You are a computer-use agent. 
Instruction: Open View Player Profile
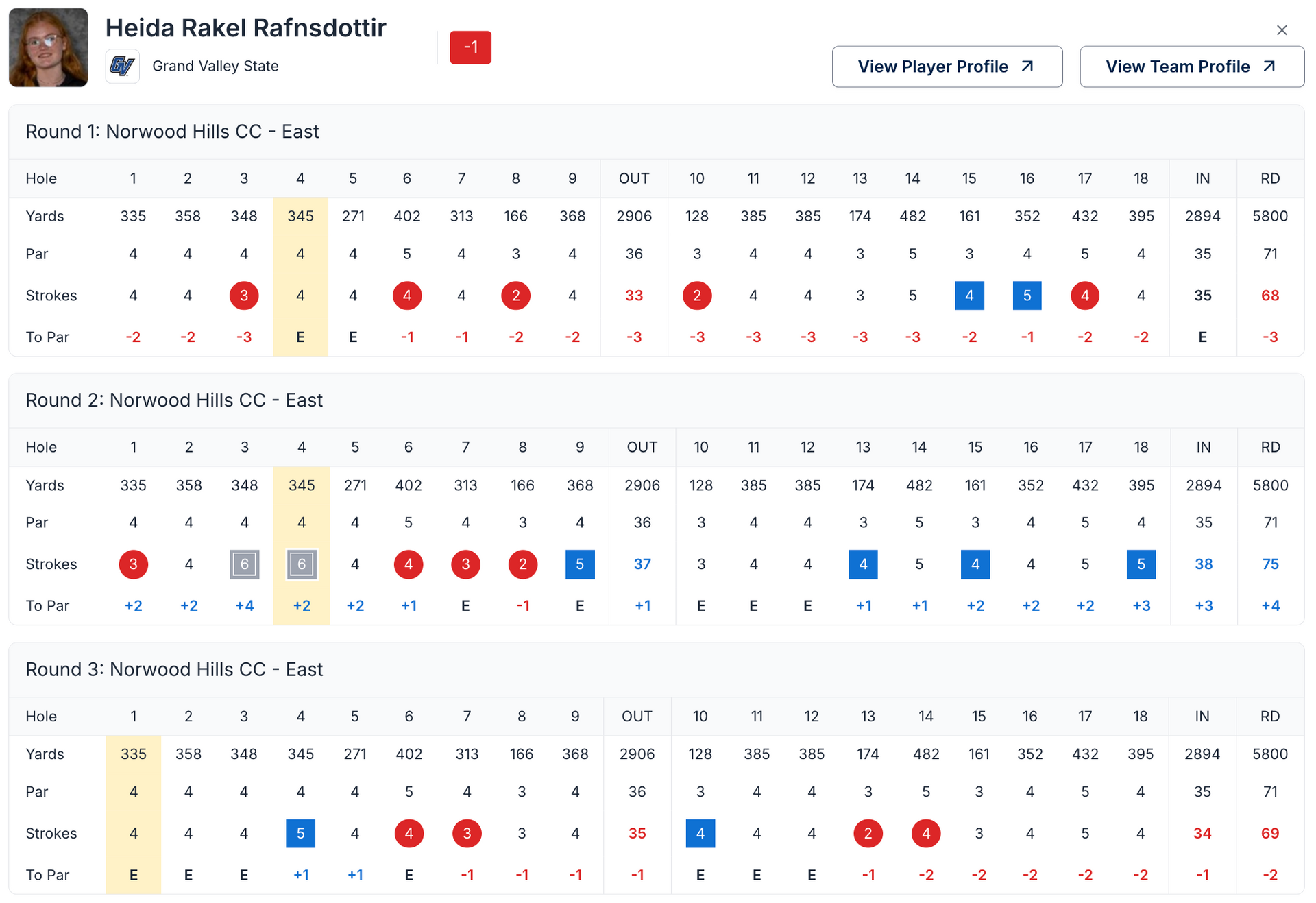947,67
